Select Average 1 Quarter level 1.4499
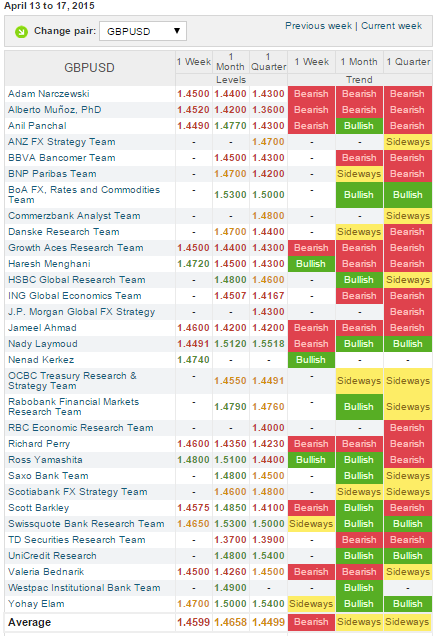The image size is (441, 636). coord(268,622)
